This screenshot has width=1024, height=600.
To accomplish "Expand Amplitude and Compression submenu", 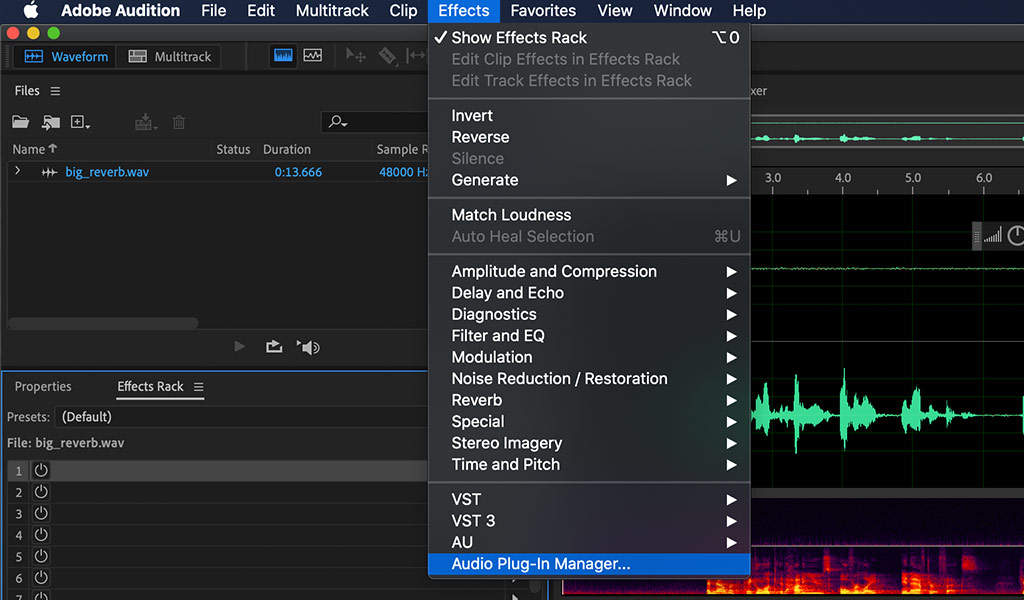I will 588,271.
